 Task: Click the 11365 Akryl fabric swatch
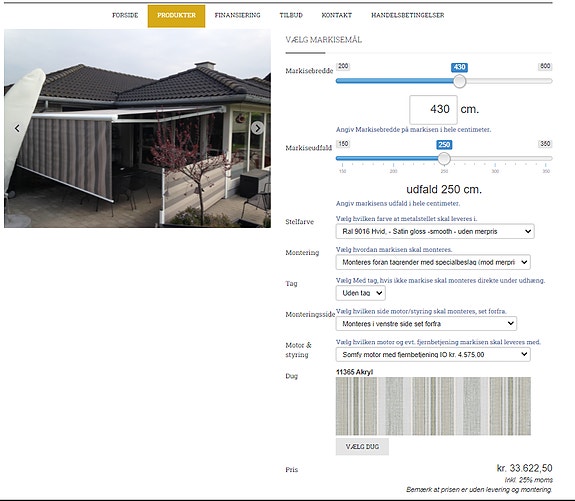click(433, 406)
